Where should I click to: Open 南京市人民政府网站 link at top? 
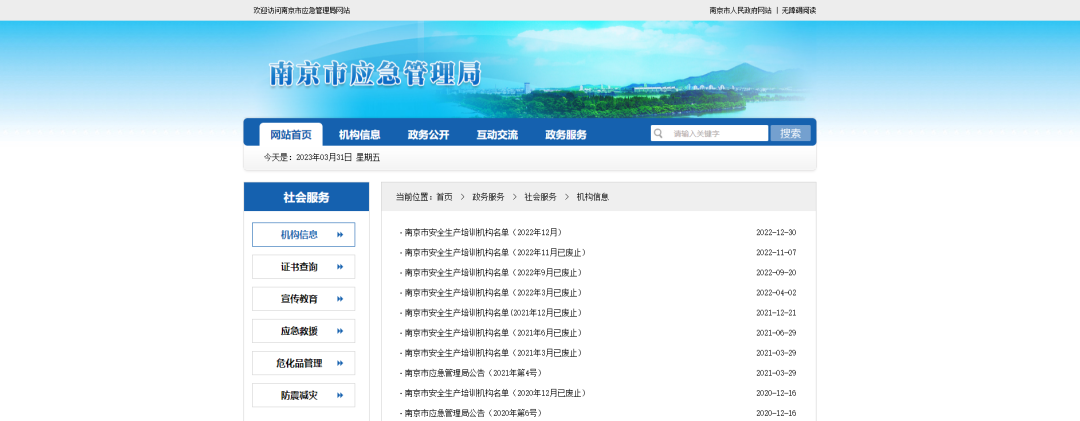[x=740, y=10]
